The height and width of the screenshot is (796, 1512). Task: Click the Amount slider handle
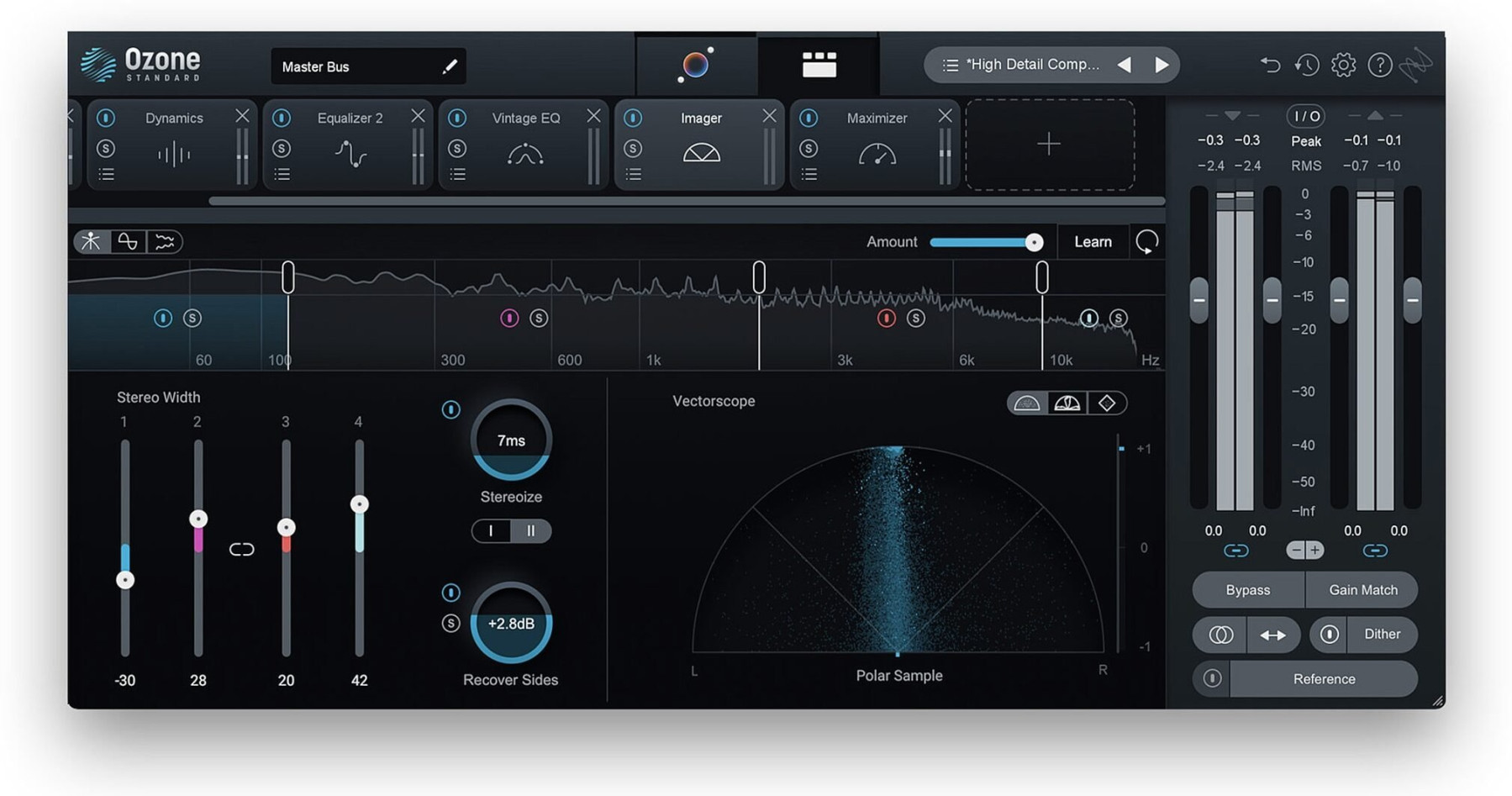(x=1034, y=242)
